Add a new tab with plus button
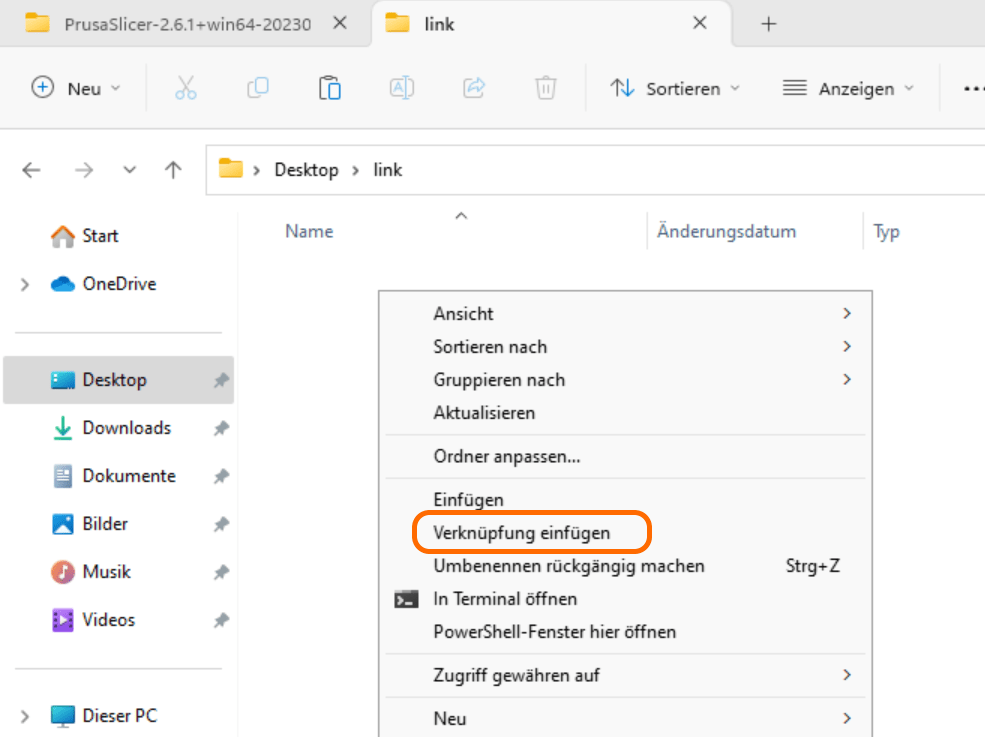Image resolution: width=985 pixels, height=737 pixels. [768, 24]
